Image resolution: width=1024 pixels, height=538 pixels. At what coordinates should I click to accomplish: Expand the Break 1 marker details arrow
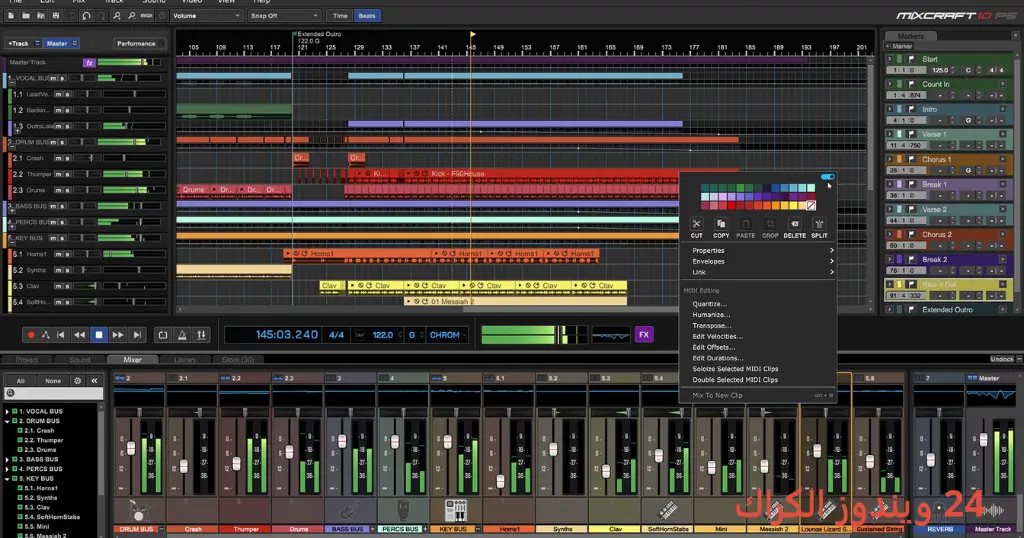pos(889,184)
